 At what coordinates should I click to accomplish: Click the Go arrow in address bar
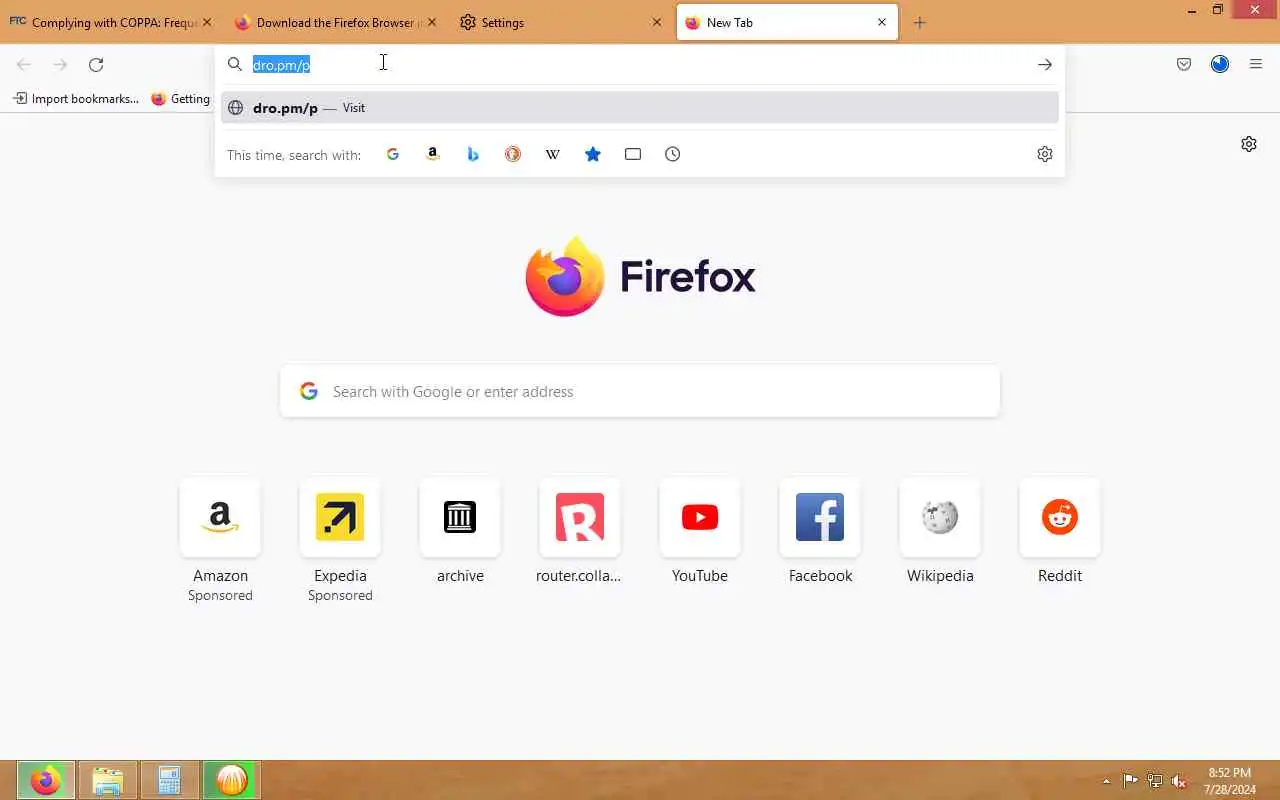[1045, 64]
